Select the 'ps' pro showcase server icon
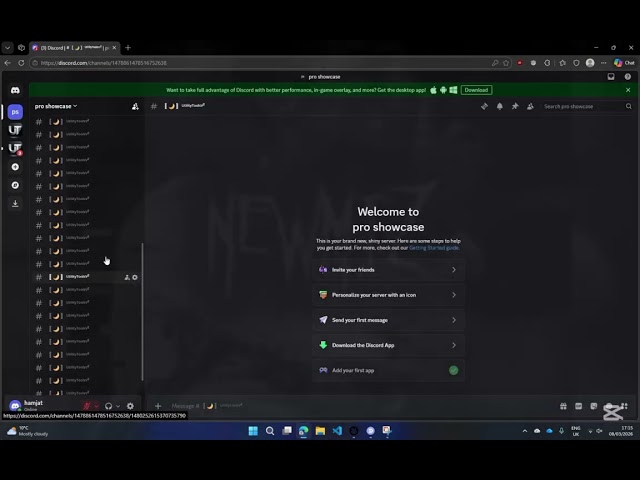Image resolution: width=640 pixels, height=480 pixels. (15, 112)
